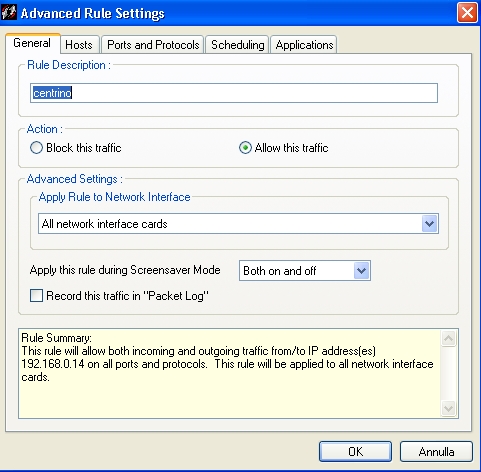481x472 pixels.
Task: Open the Ports and Protocols tab
Action: pyautogui.click(x=153, y=45)
